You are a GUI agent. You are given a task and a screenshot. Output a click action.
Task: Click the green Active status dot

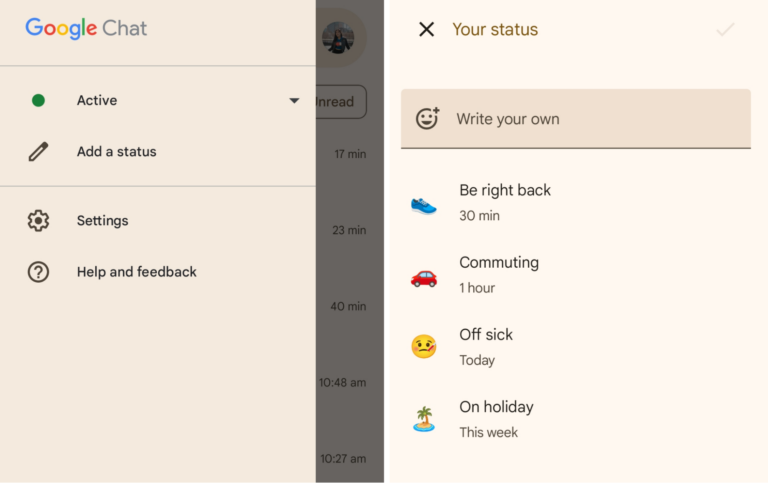click(38, 100)
